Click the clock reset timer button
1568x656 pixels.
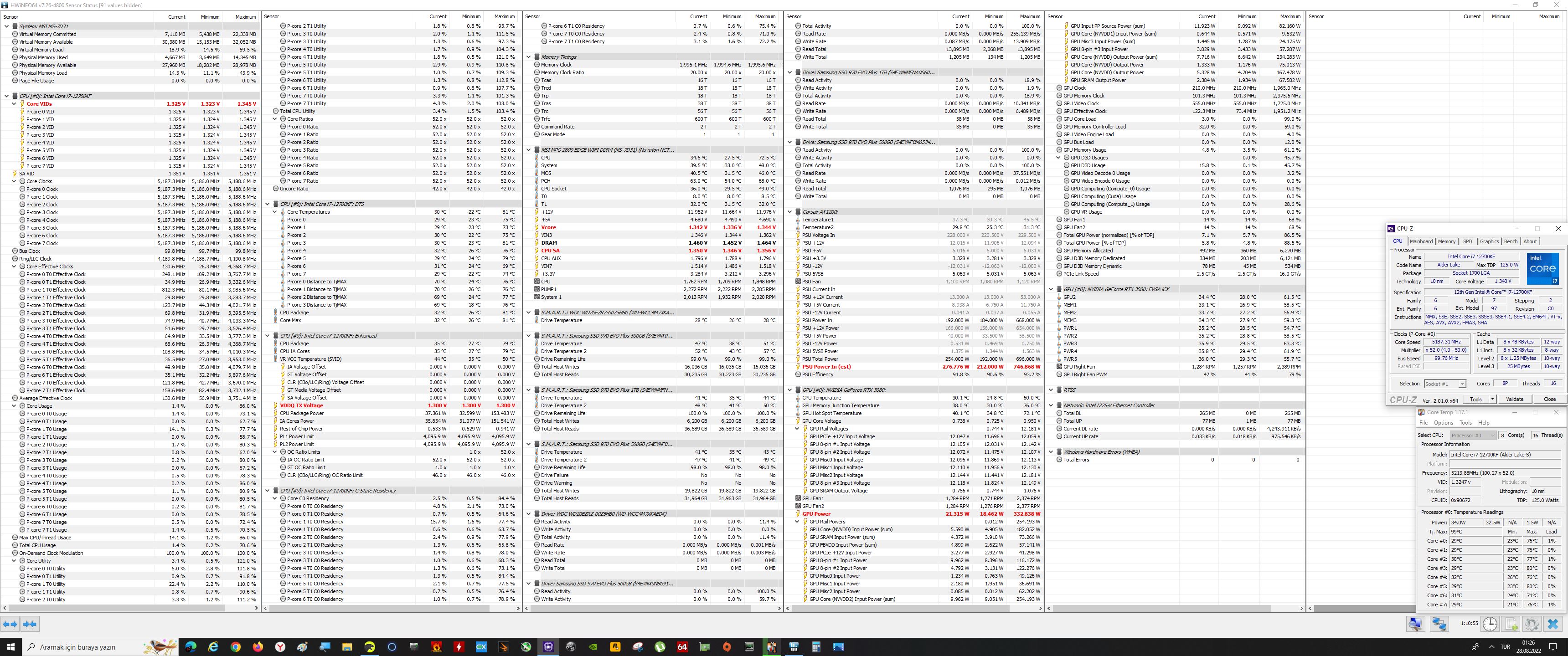pyautogui.click(x=1490, y=624)
